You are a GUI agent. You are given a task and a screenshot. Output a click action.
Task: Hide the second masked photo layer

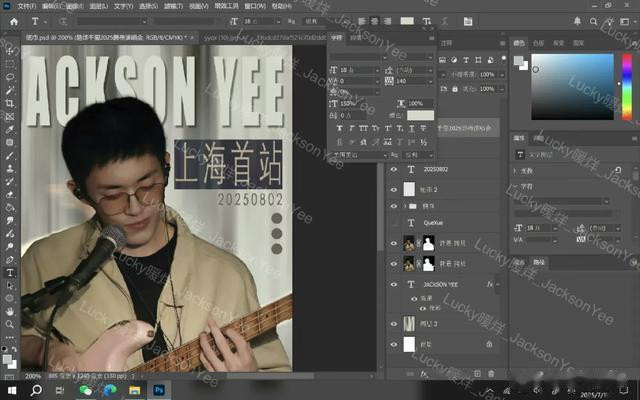(393, 264)
